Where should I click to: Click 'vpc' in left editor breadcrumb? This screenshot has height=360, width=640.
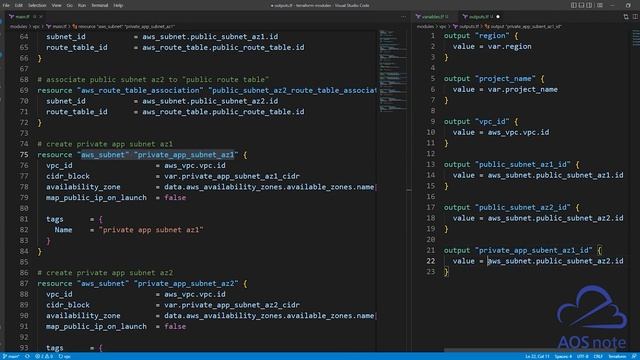(36, 27)
